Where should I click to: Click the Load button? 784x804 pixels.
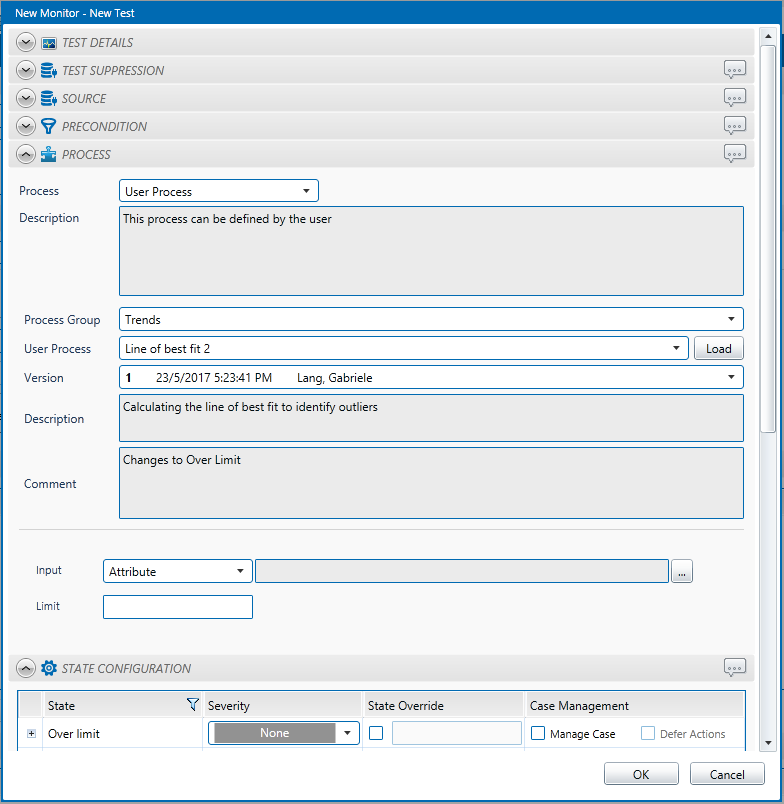[x=719, y=349]
